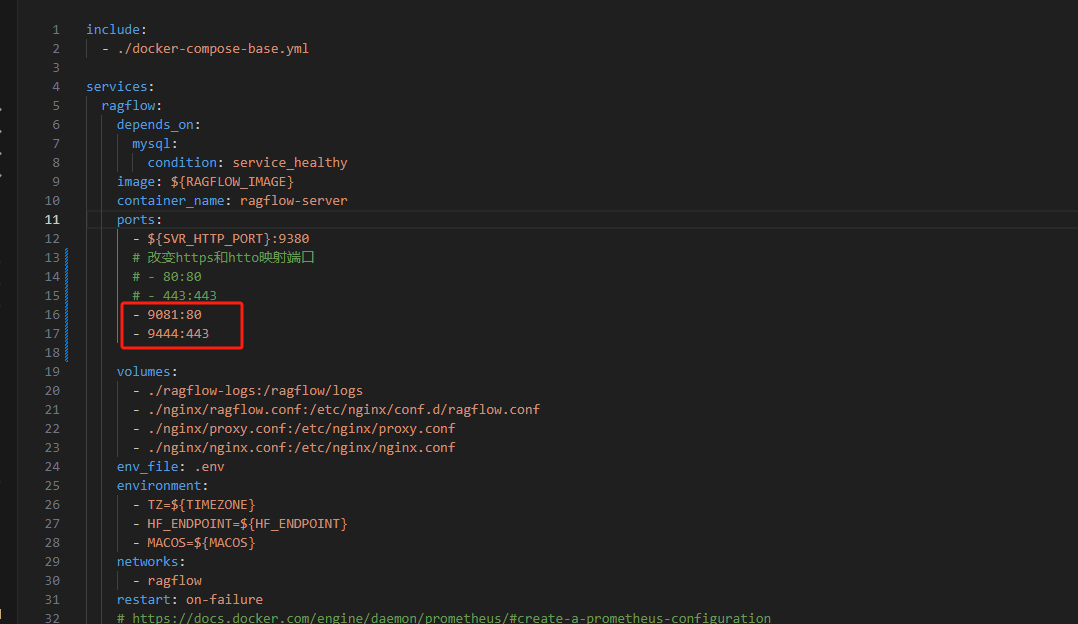
Task: Click the "restart: on-failure" setting
Action: coord(190,599)
